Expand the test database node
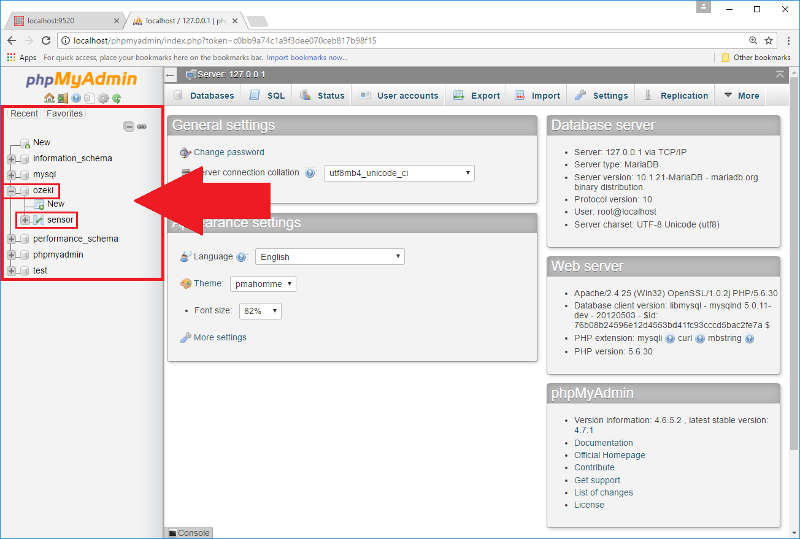The image size is (800, 539). [12, 271]
